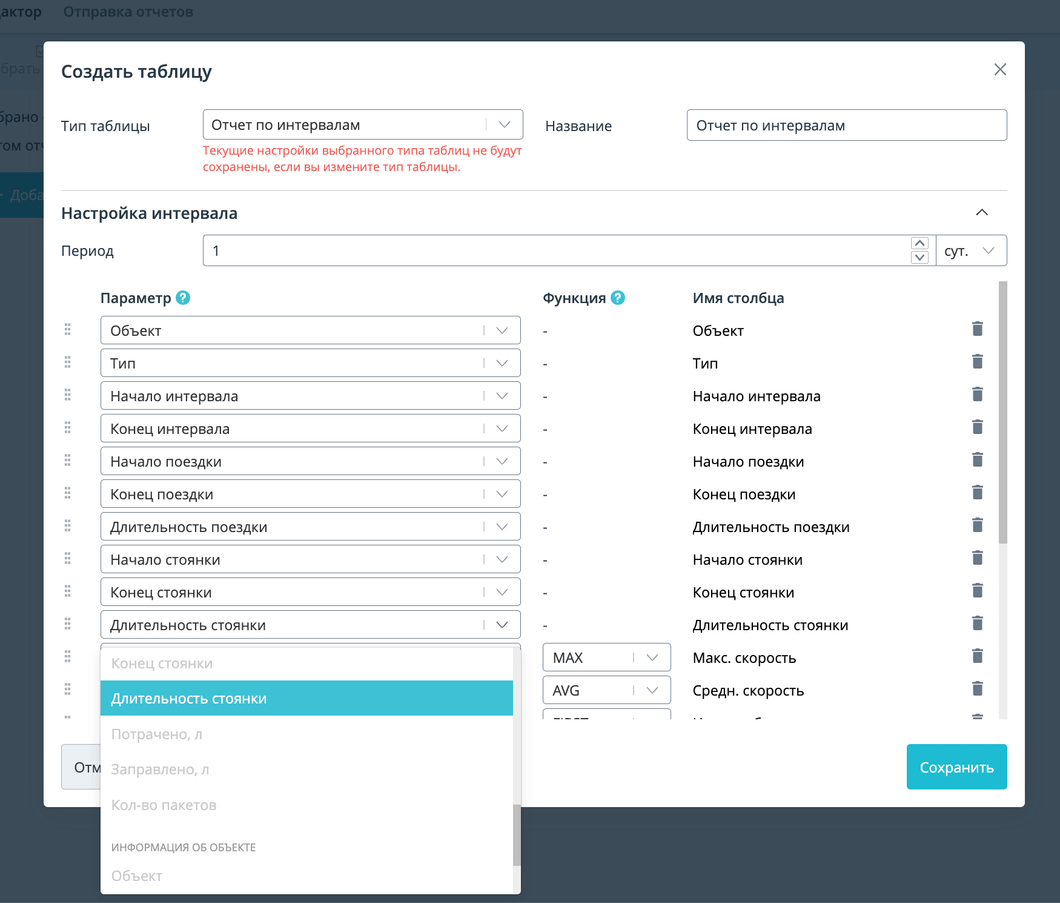Switch to Отправка отчетов tab
The image size is (1060, 903).
click(128, 11)
